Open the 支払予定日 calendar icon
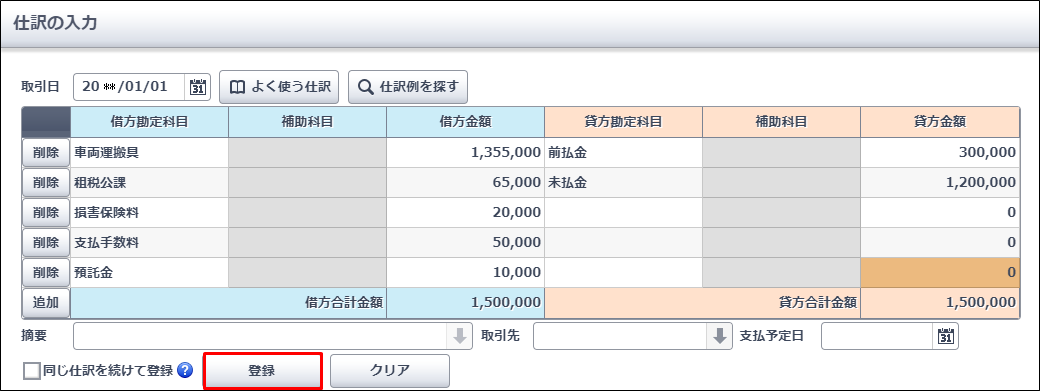The image size is (1040, 391). [945, 336]
